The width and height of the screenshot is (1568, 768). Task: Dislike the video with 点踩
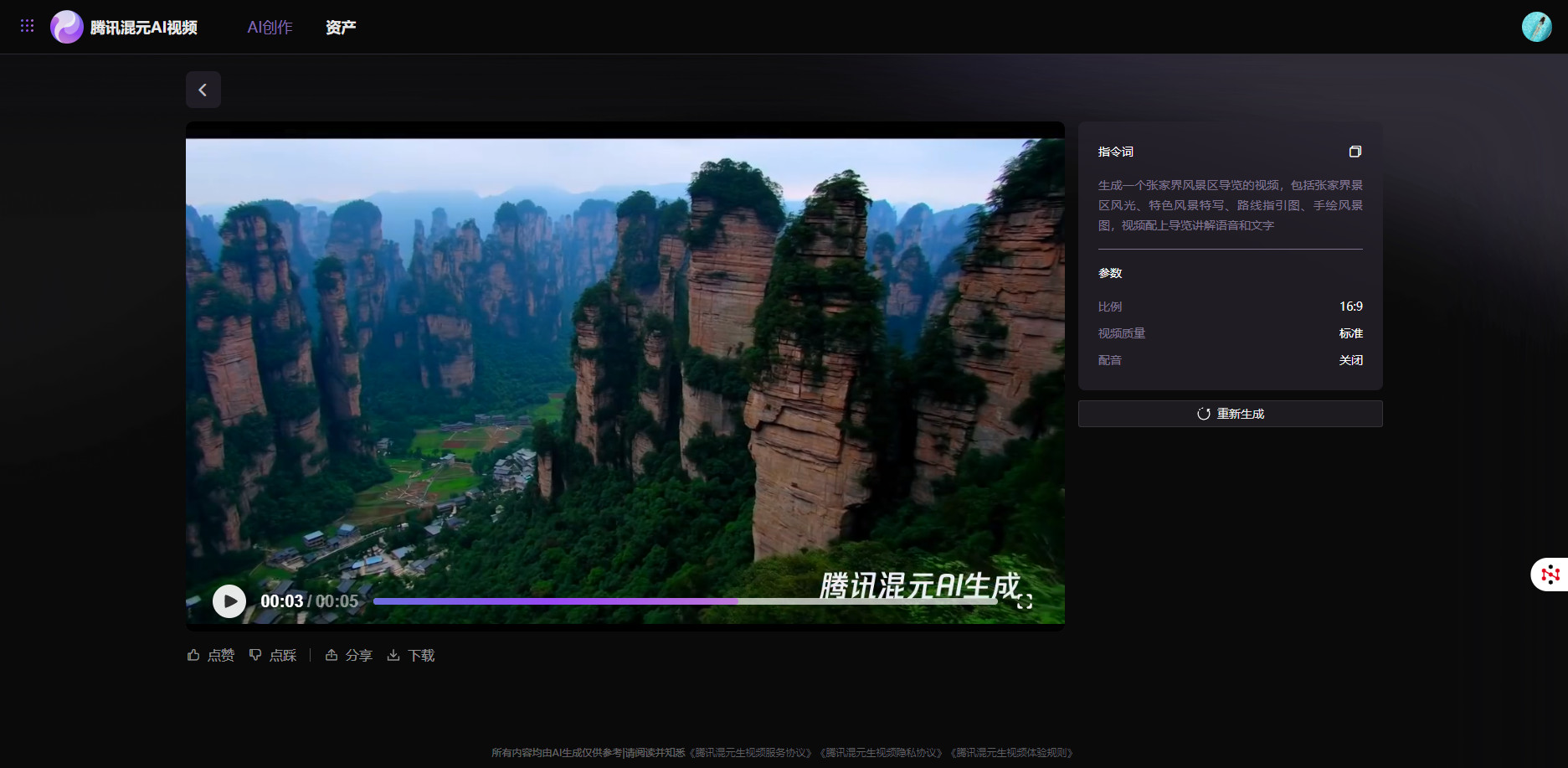[273, 655]
